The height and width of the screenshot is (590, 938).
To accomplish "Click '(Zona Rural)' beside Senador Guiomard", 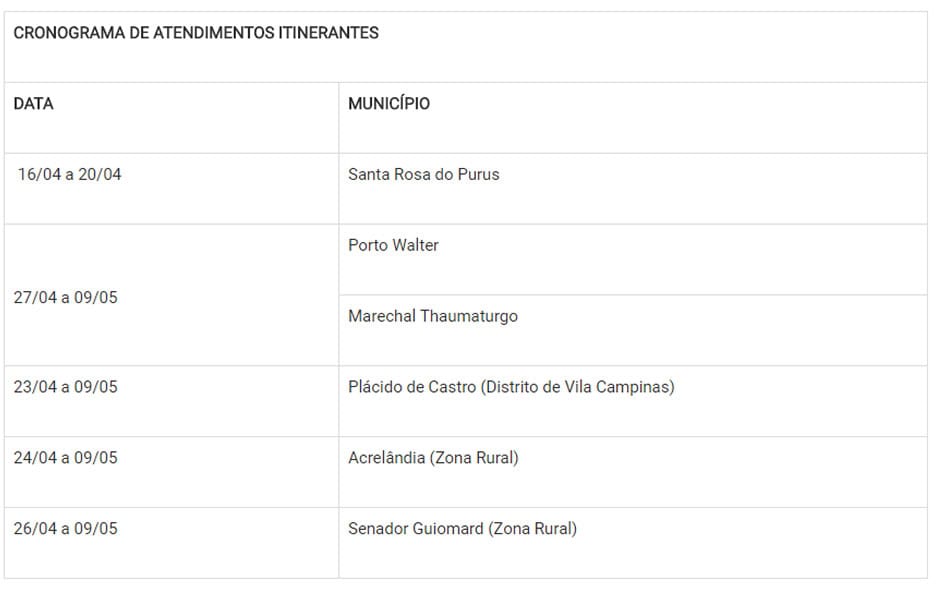I will pyautogui.click(x=533, y=529).
